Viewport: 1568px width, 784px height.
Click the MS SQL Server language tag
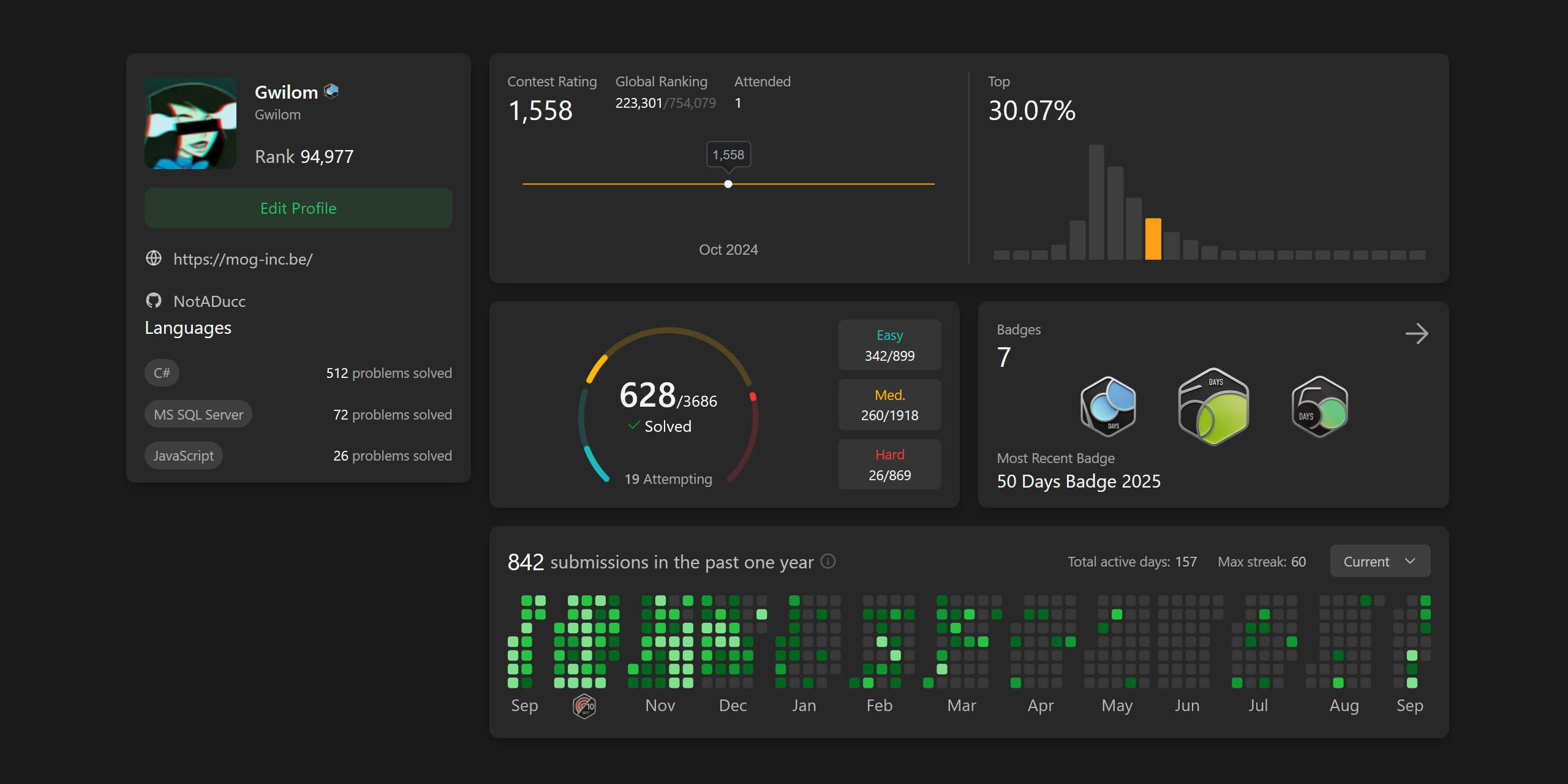[x=198, y=415]
